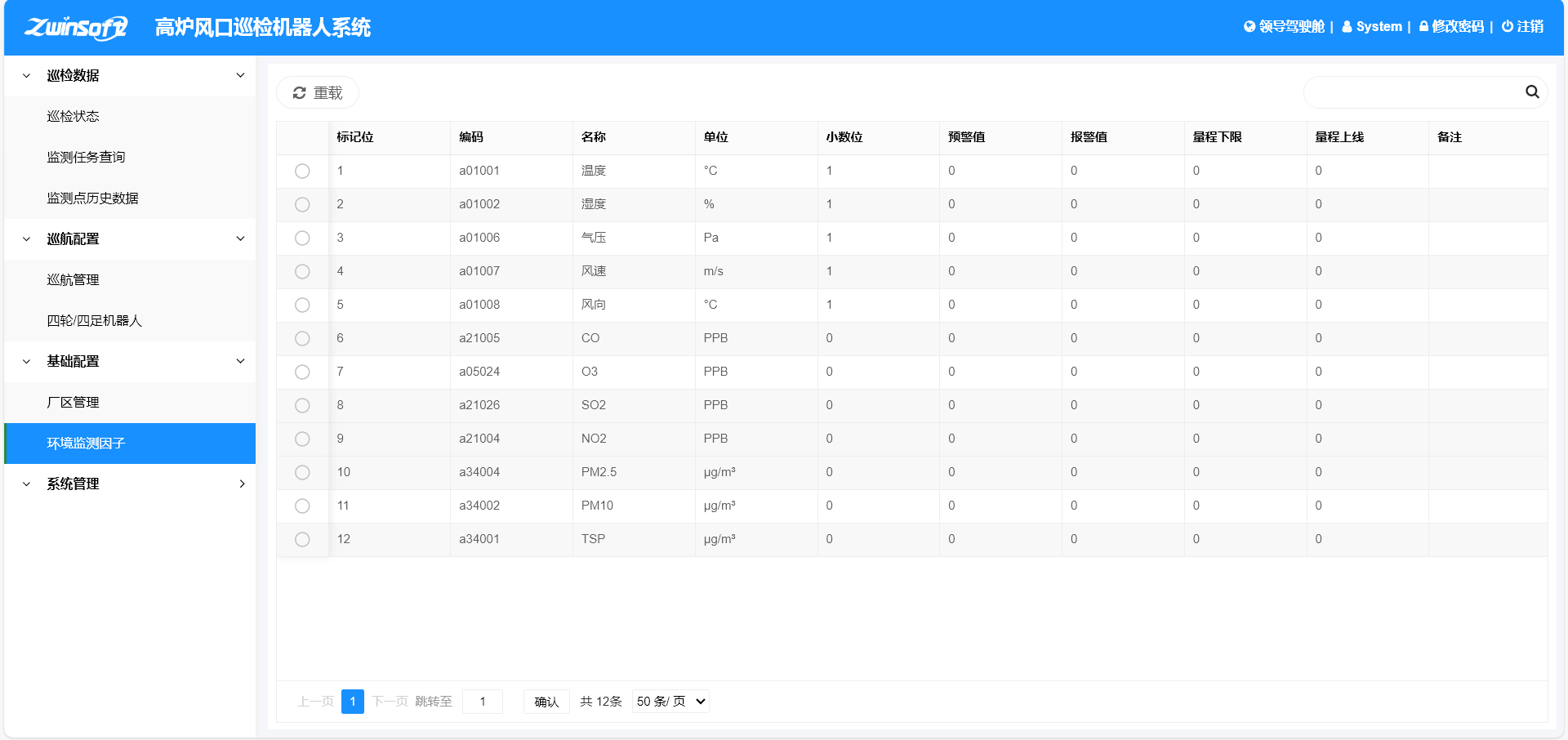Toggle 巡检数据 right-side arrow

click(x=241, y=75)
